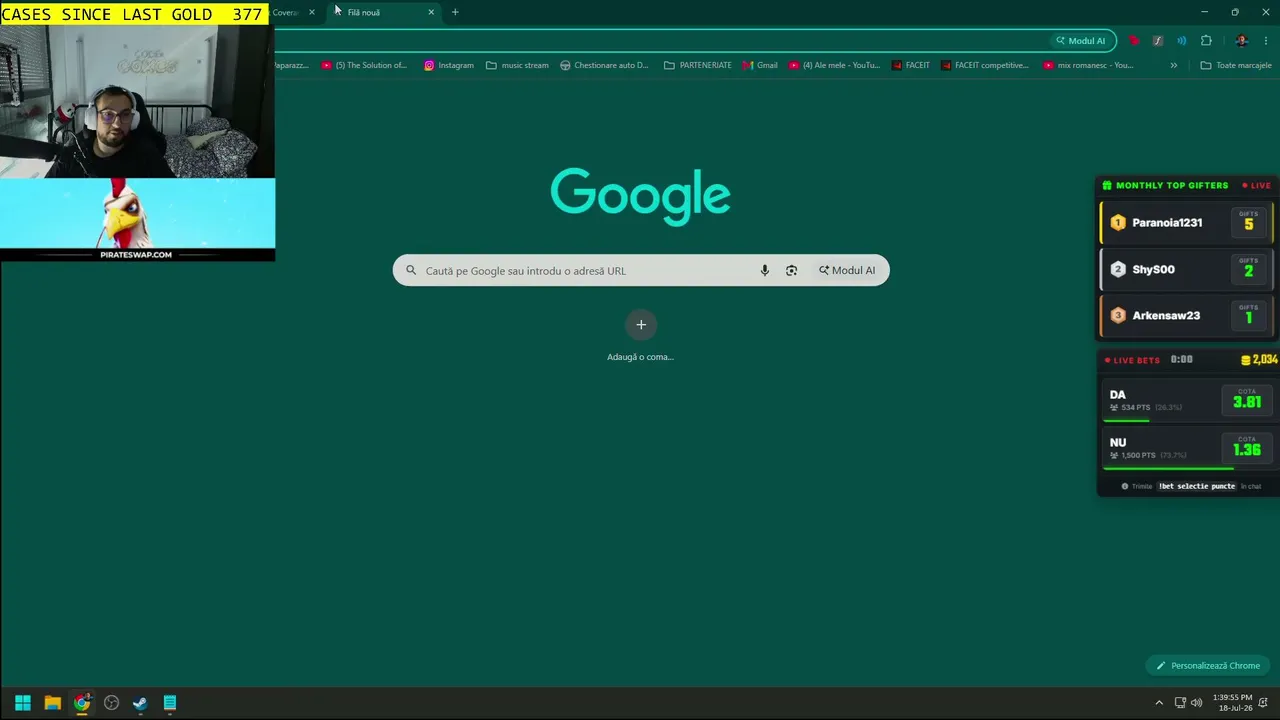Click 'Modul AI' in the address bar

pyautogui.click(x=1081, y=41)
